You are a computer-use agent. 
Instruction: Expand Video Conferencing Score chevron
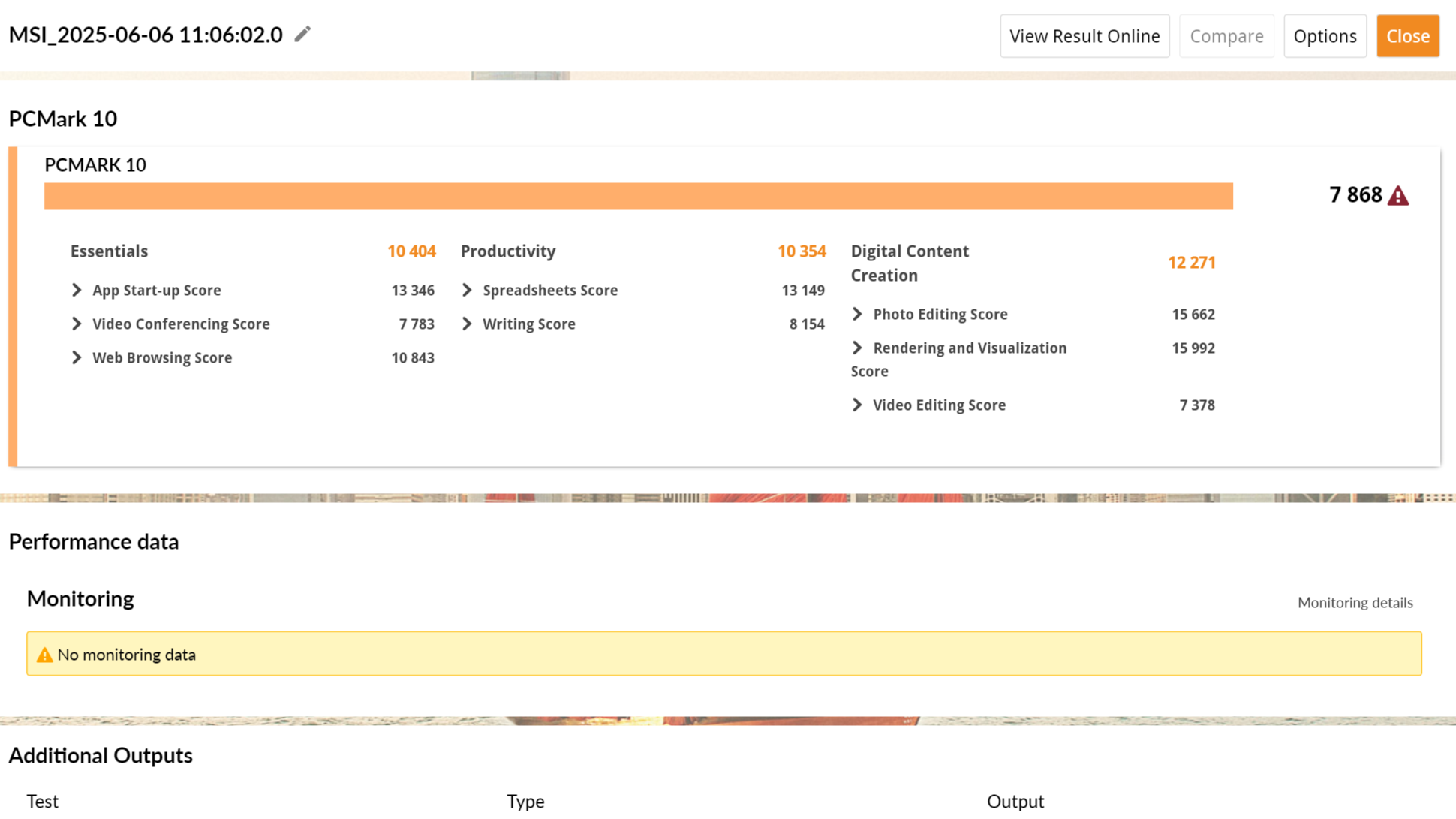[x=77, y=324]
